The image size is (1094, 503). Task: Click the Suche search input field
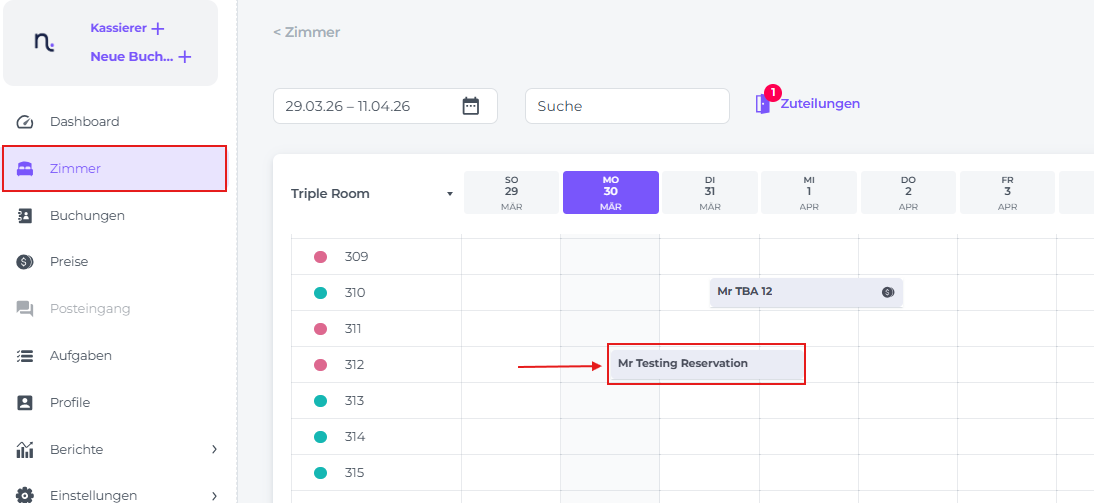coord(627,106)
